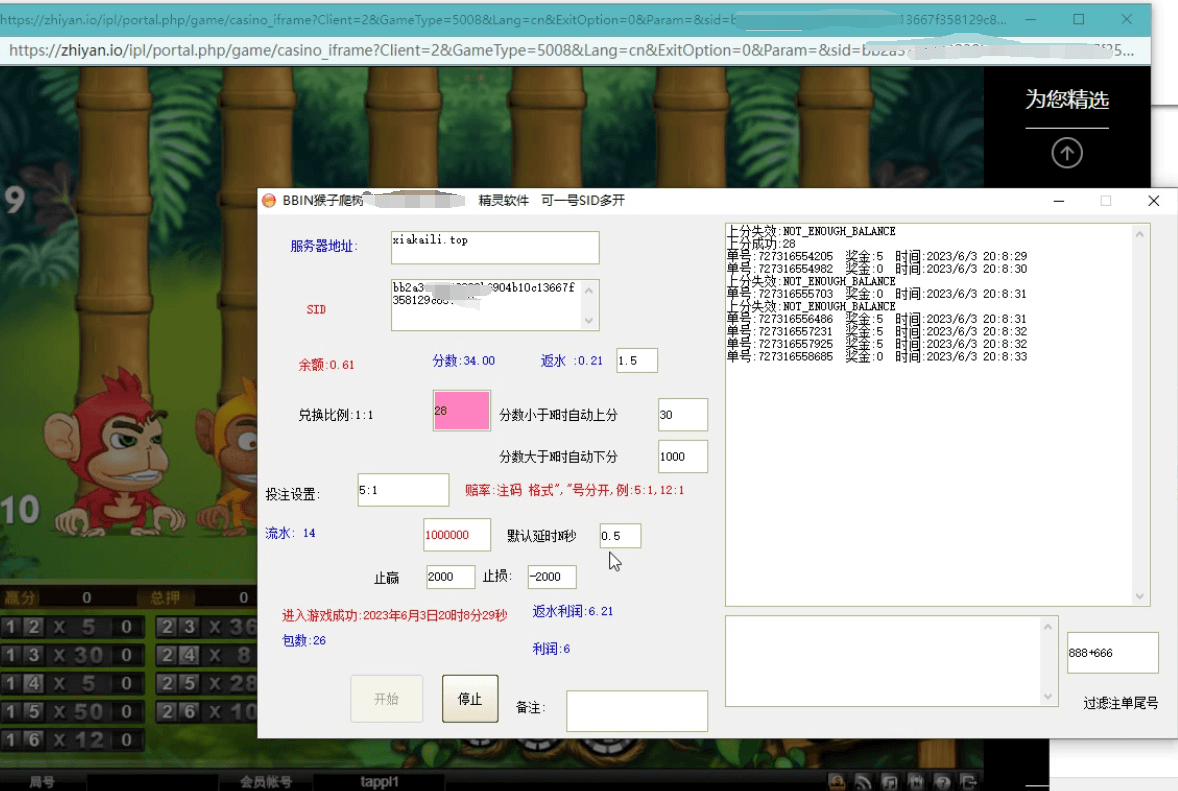Minimize the BBIN tool window
This screenshot has width=1178, height=791.
click(1059, 201)
